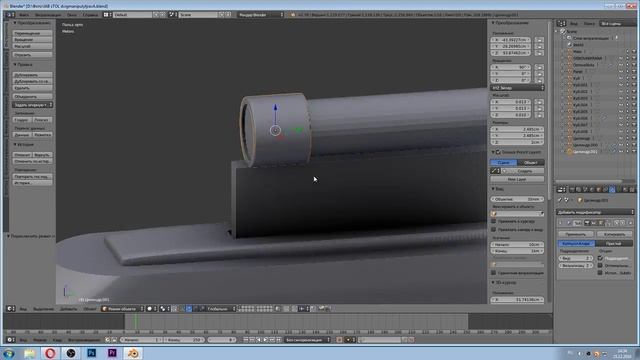Open the Файл menu

24,15
